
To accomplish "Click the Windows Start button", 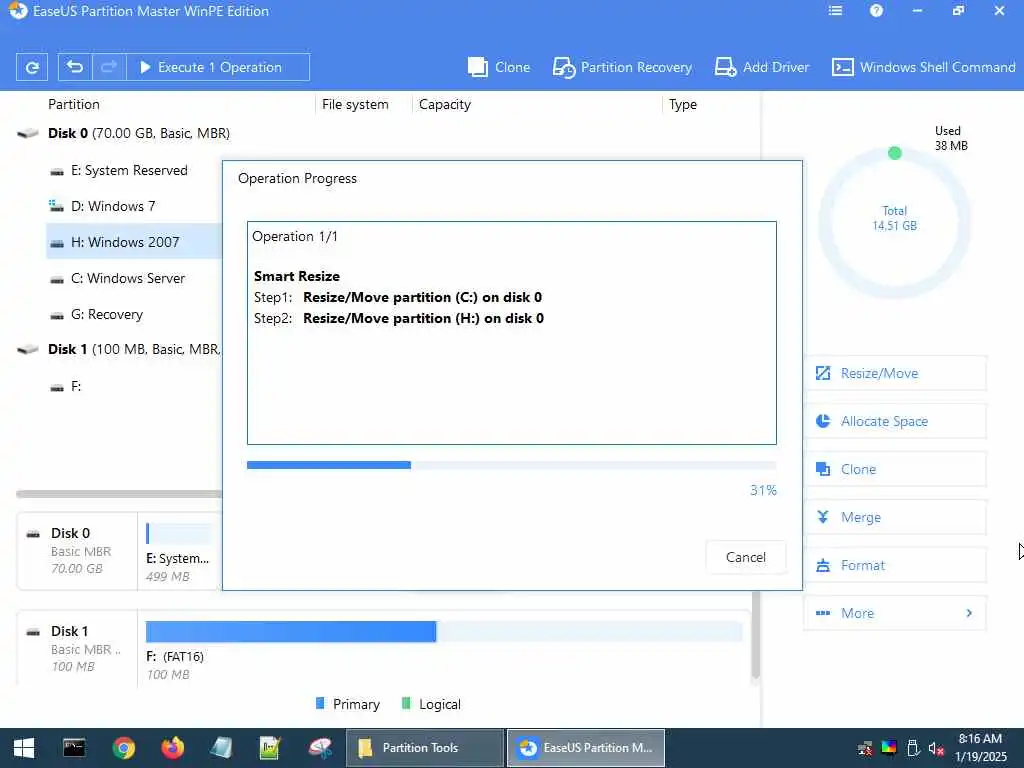I will [x=24, y=748].
